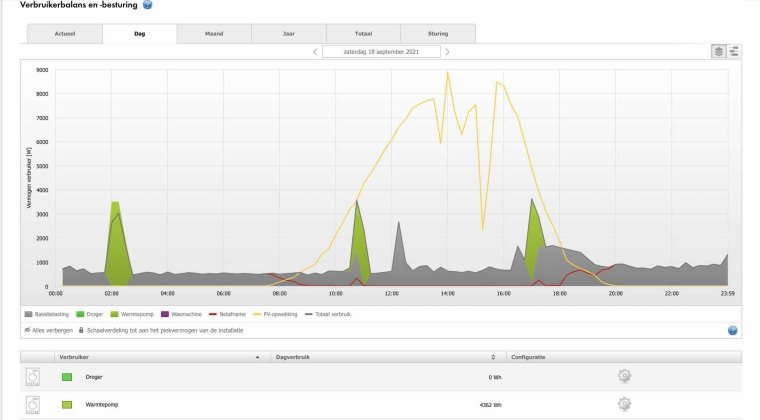
Task: Open the Maand tab
Action: pos(214,34)
